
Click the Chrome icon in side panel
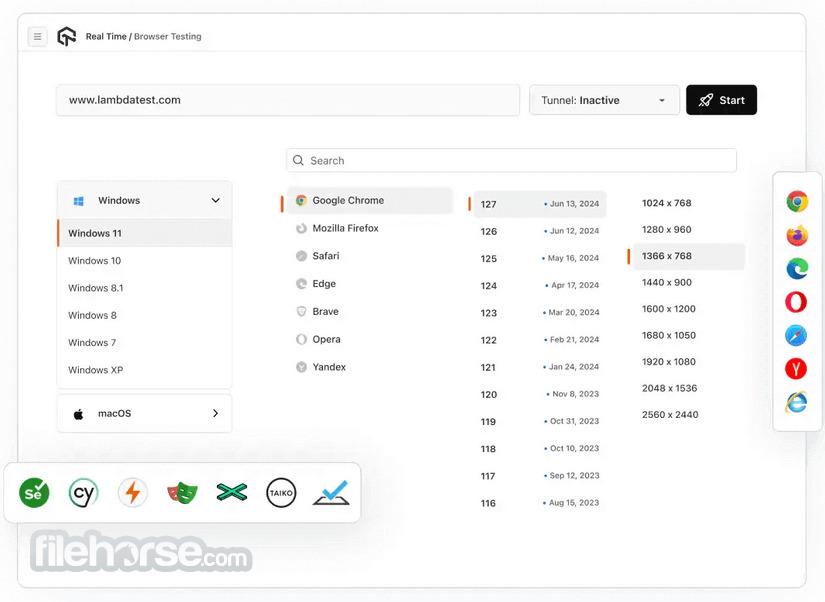point(797,201)
